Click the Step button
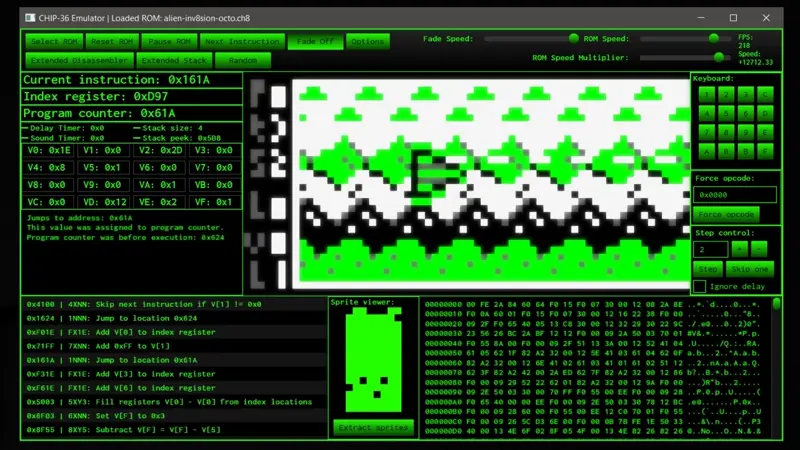The image size is (800, 450). pyautogui.click(x=708, y=269)
